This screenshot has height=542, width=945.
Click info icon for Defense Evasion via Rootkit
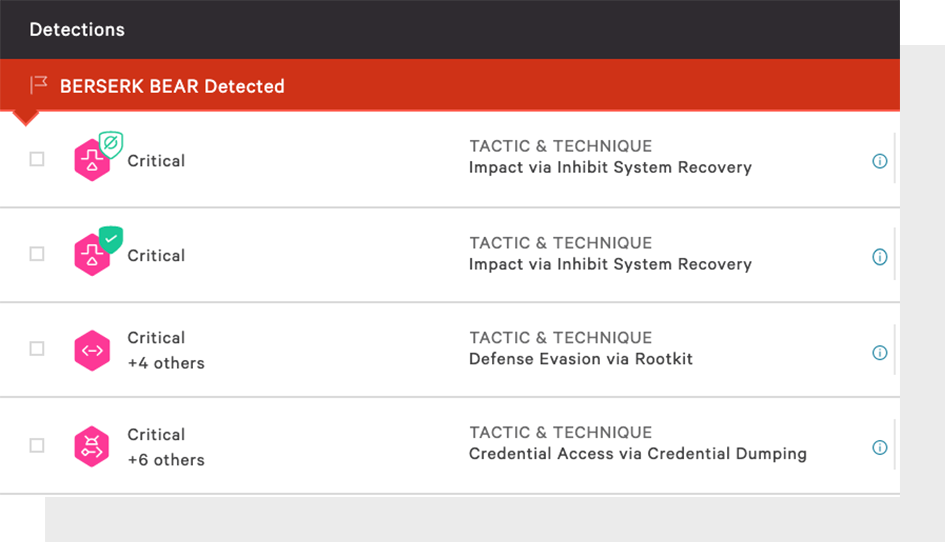880,353
